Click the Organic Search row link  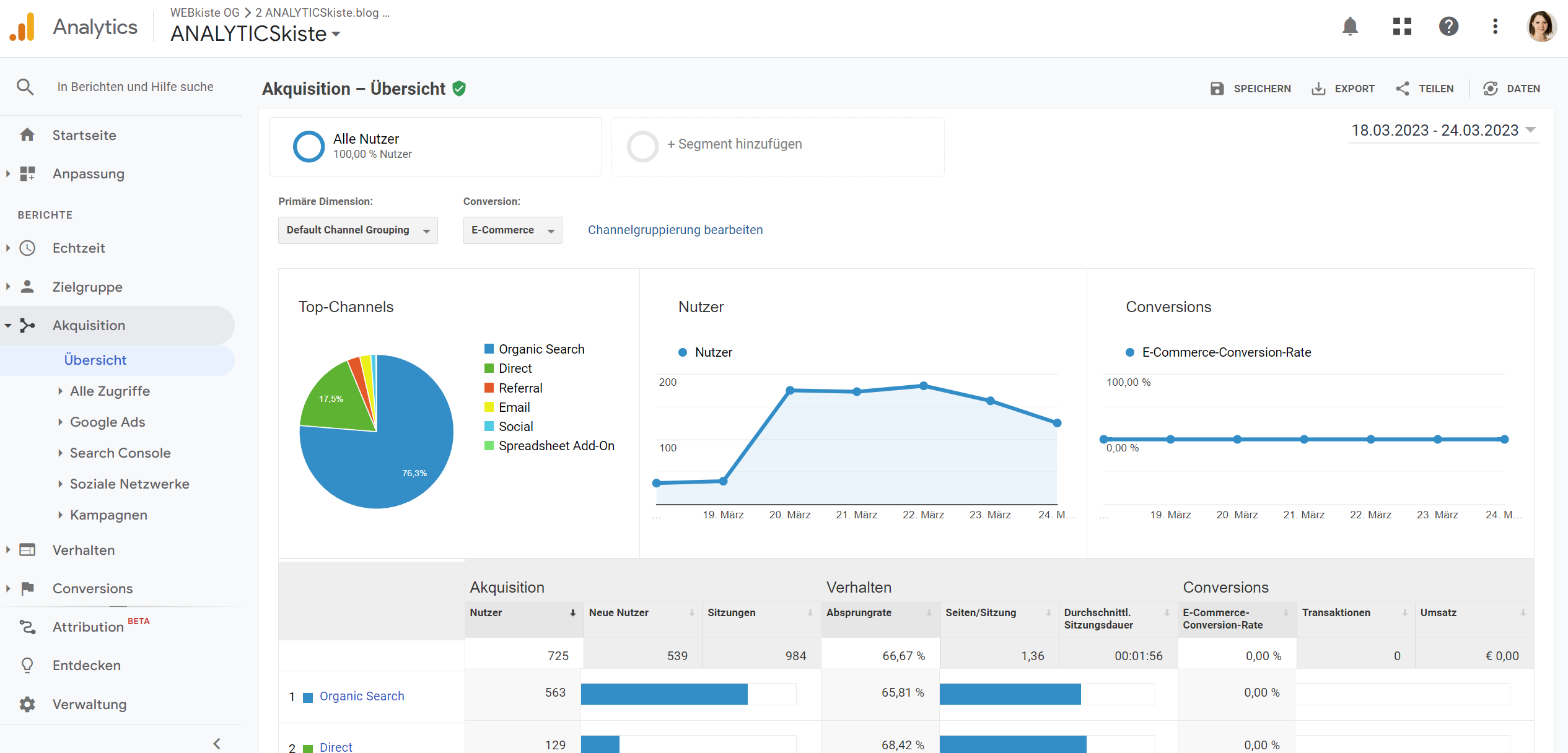pos(362,696)
